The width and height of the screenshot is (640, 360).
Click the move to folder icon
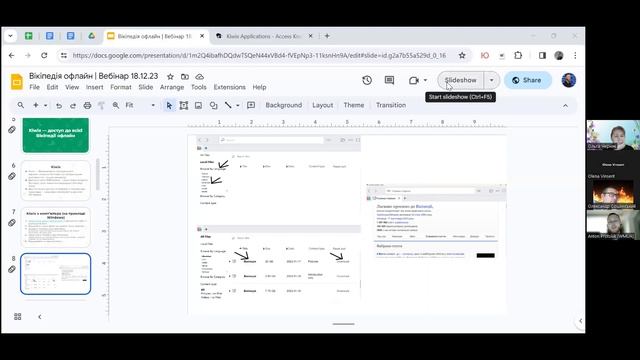tap(185, 77)
